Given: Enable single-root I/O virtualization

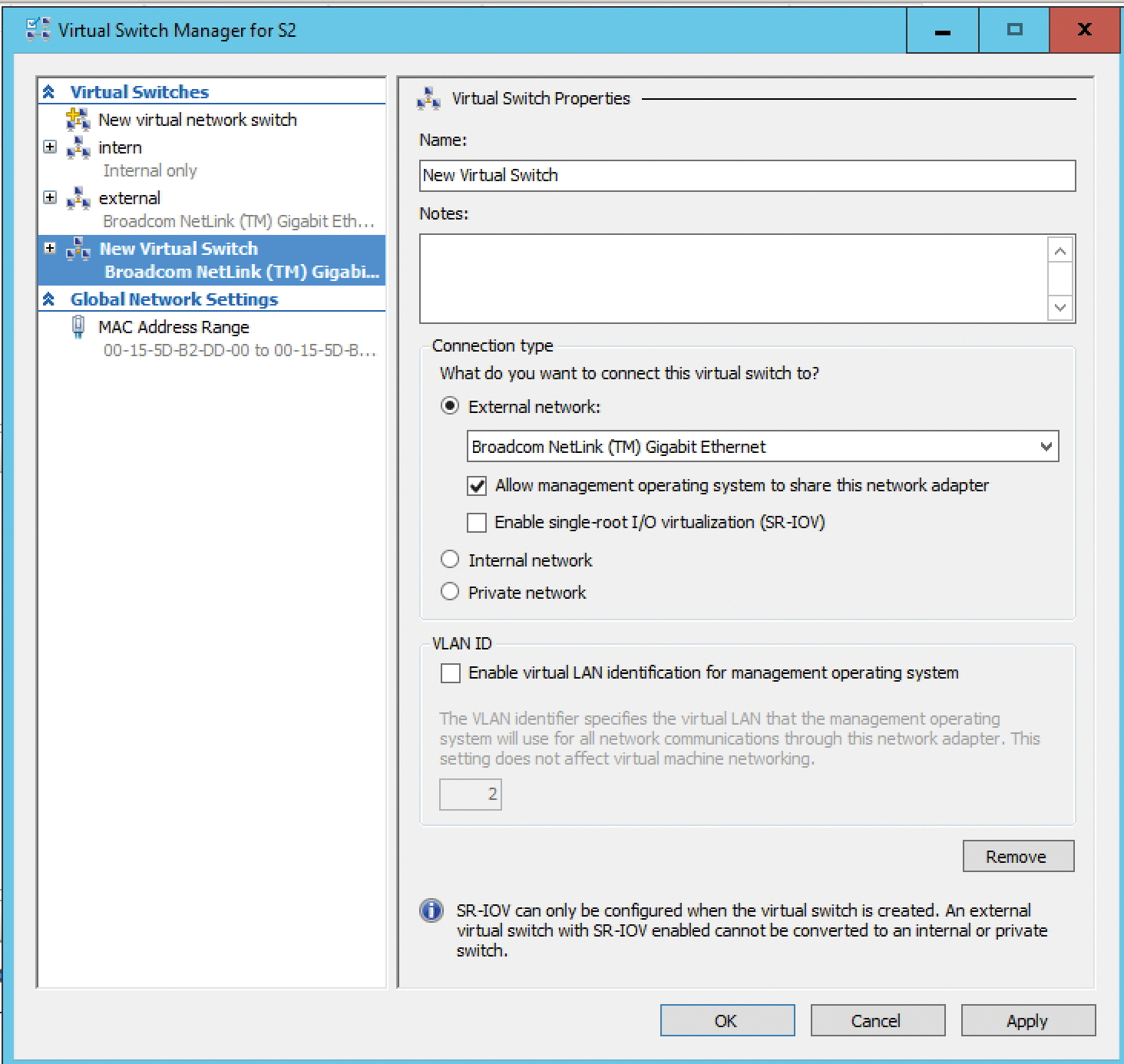Looking at the screenshot, I should (x=477, y=522).
